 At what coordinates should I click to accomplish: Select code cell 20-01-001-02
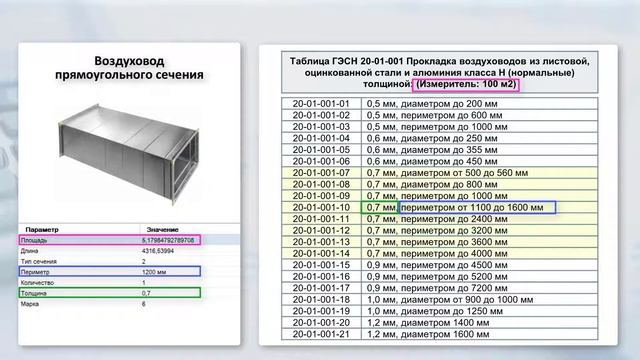click(321, 115)
